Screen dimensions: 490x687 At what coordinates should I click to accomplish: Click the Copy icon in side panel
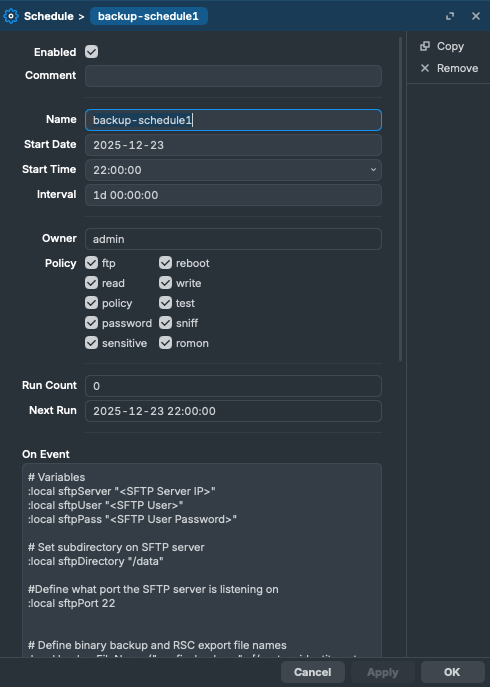pyautogui.click(x=425, y=46)
